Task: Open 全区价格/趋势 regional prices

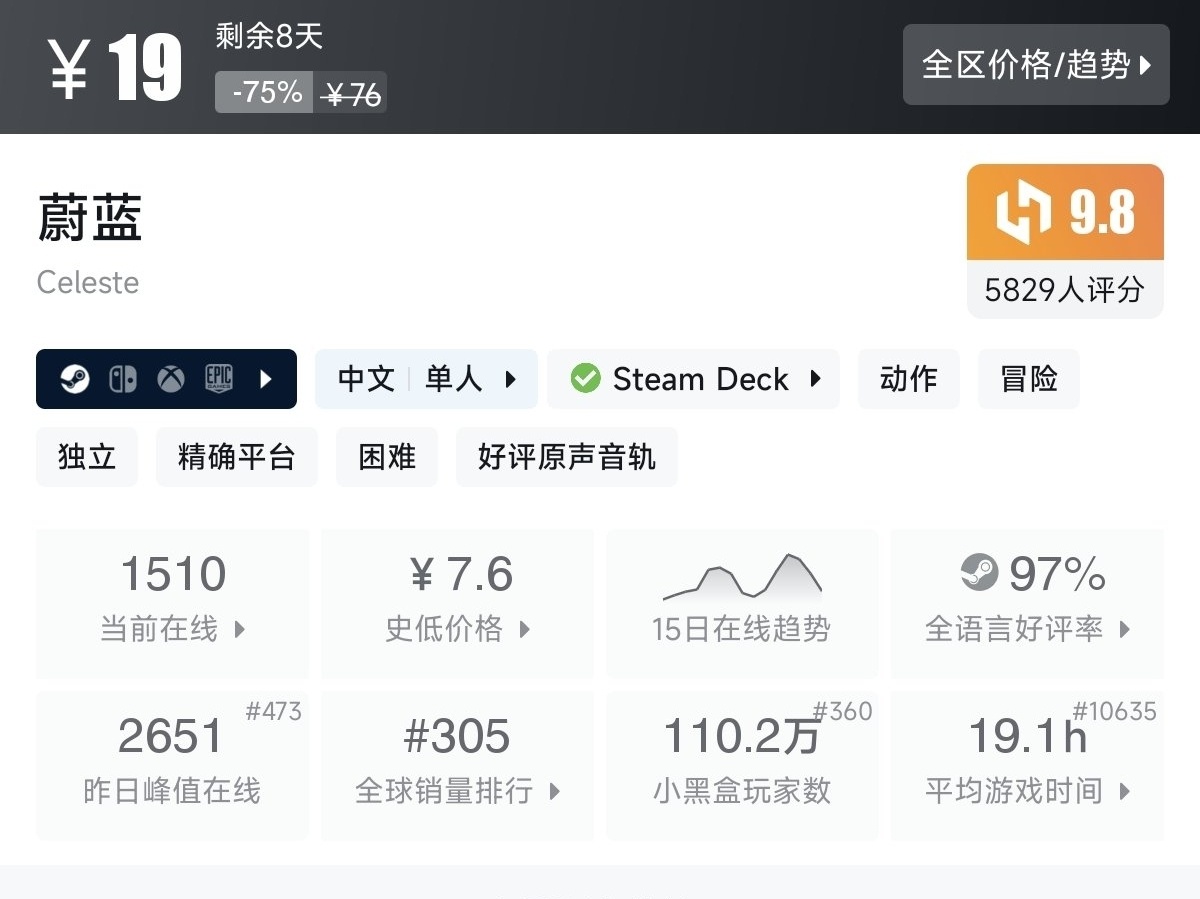Action: tap(1036, 65)
